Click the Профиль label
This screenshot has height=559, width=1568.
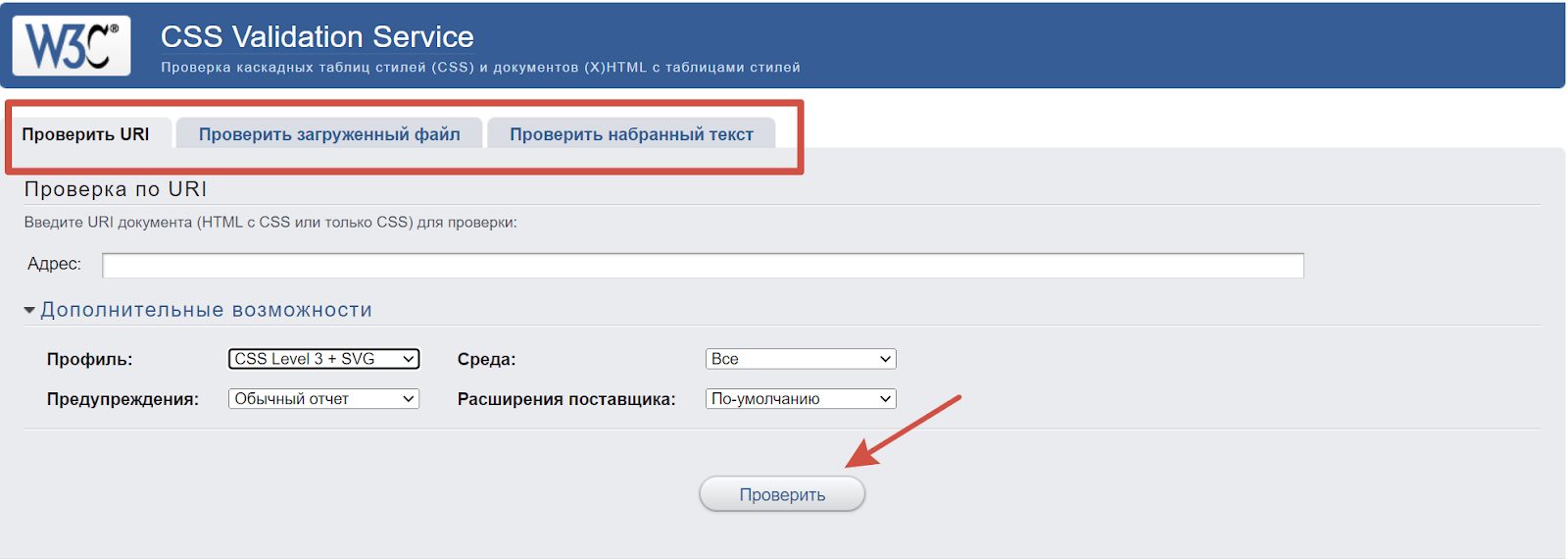(89, 360)
